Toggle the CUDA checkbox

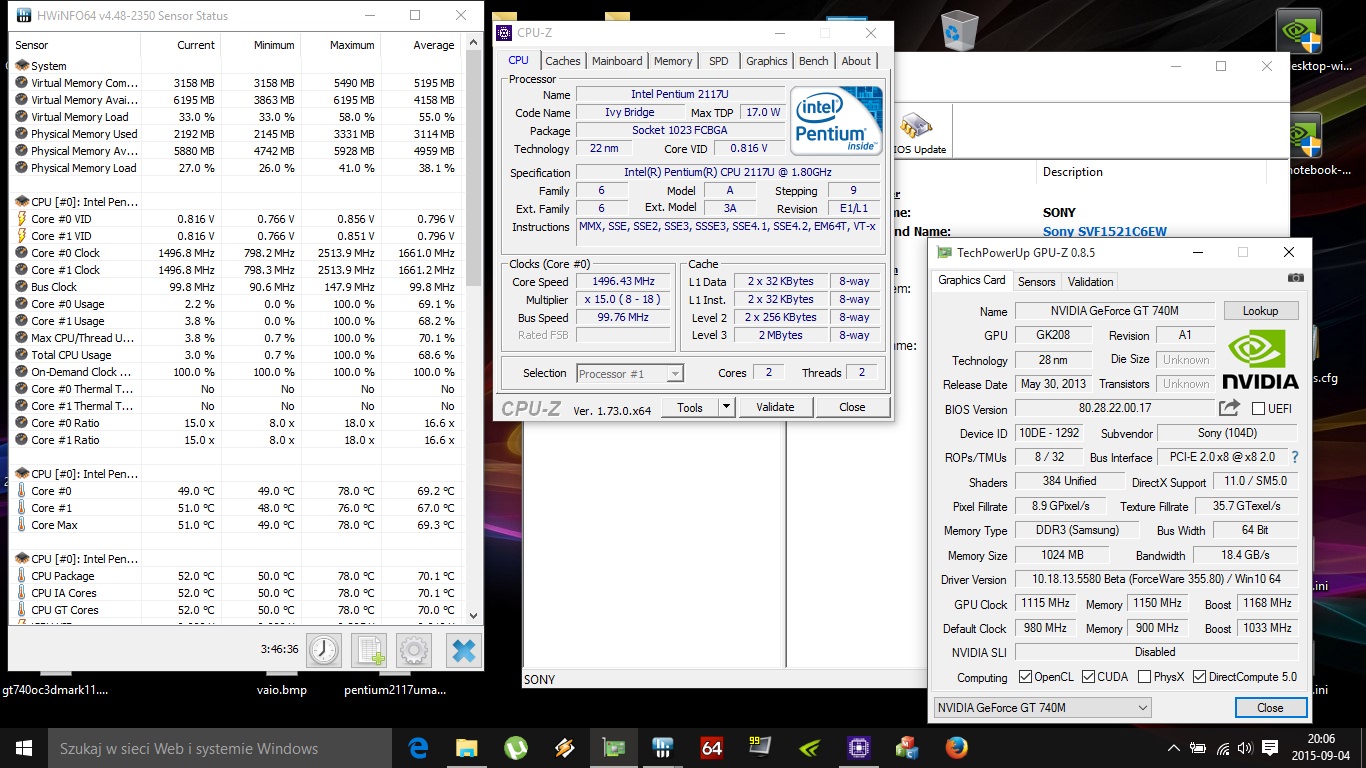(1088, 677)
